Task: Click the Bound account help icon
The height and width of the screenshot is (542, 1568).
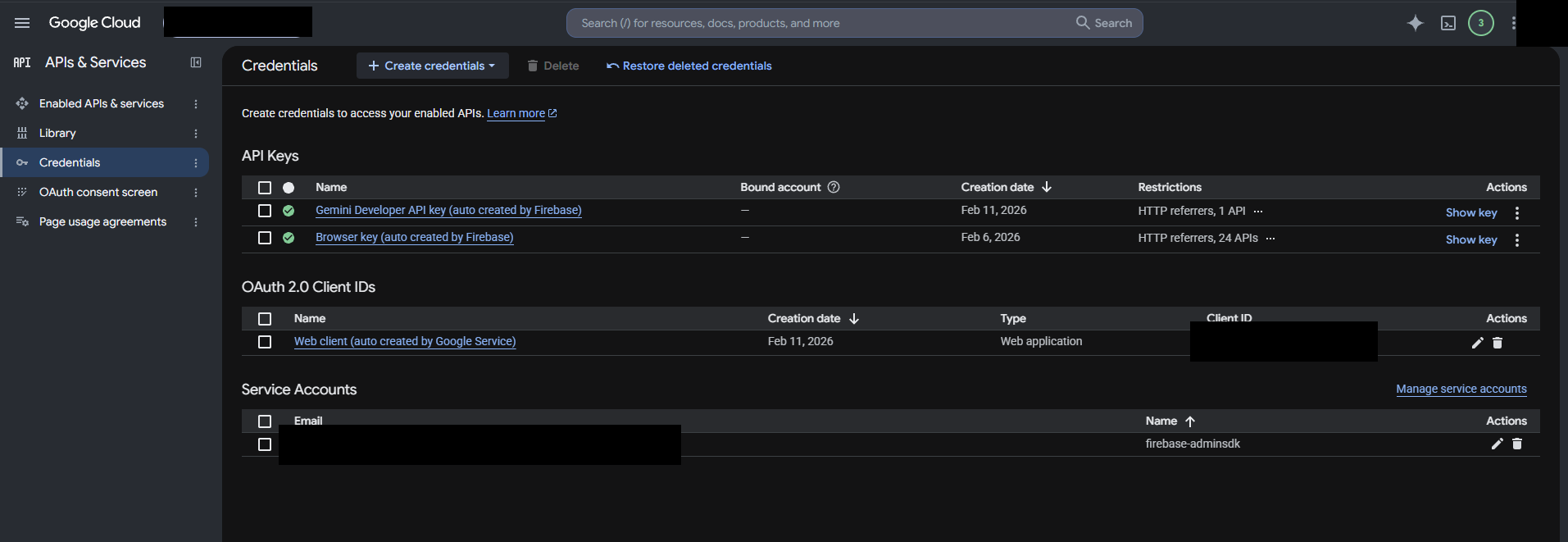Action: 834,187
